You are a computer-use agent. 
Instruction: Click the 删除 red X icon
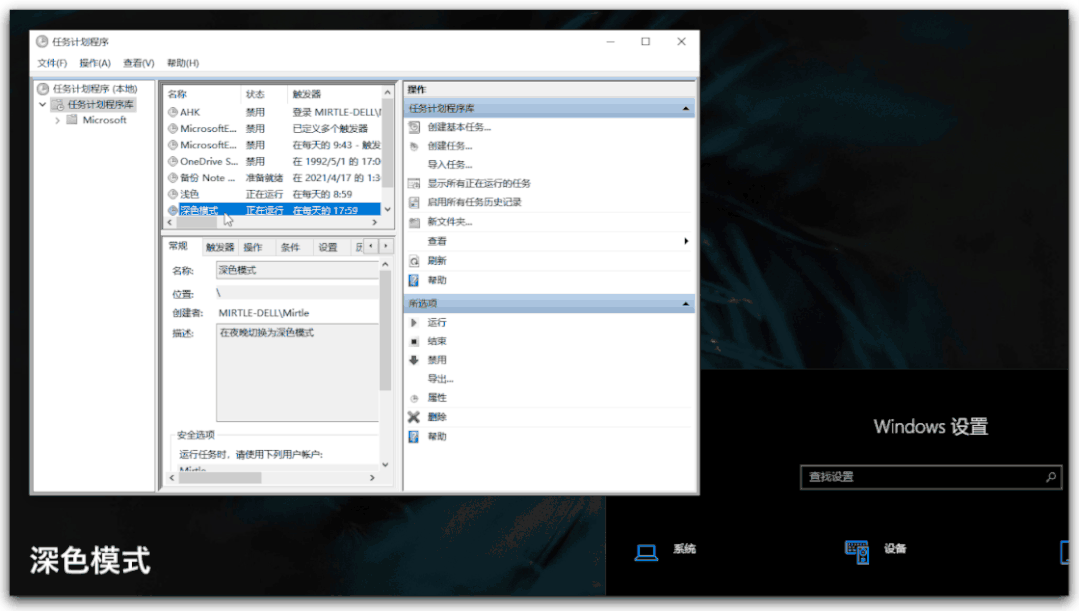pos(414,417)
